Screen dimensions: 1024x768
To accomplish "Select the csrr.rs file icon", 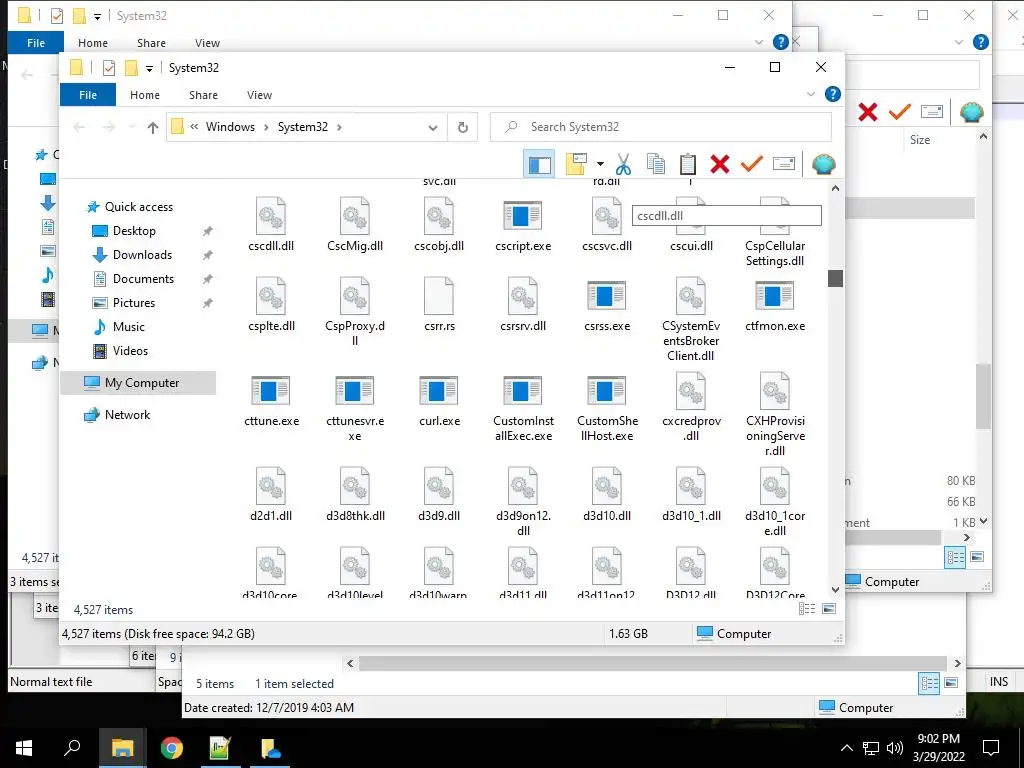I will [438, 296].
